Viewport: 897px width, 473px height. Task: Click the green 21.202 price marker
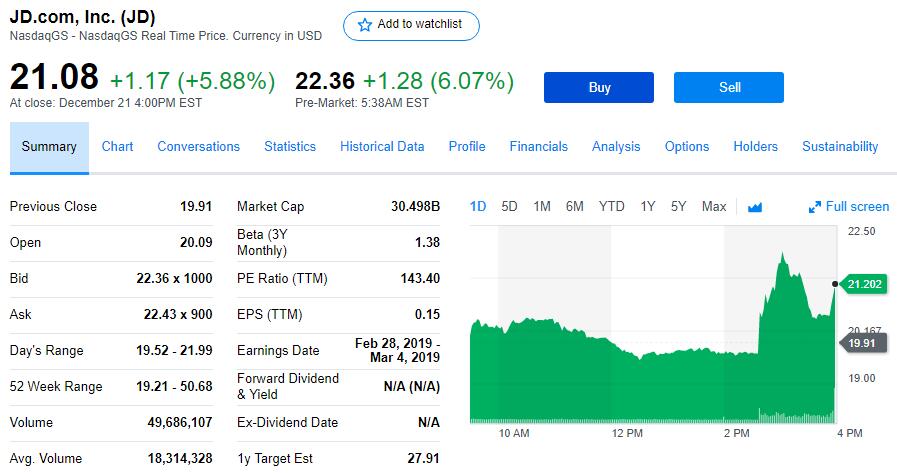864,284
